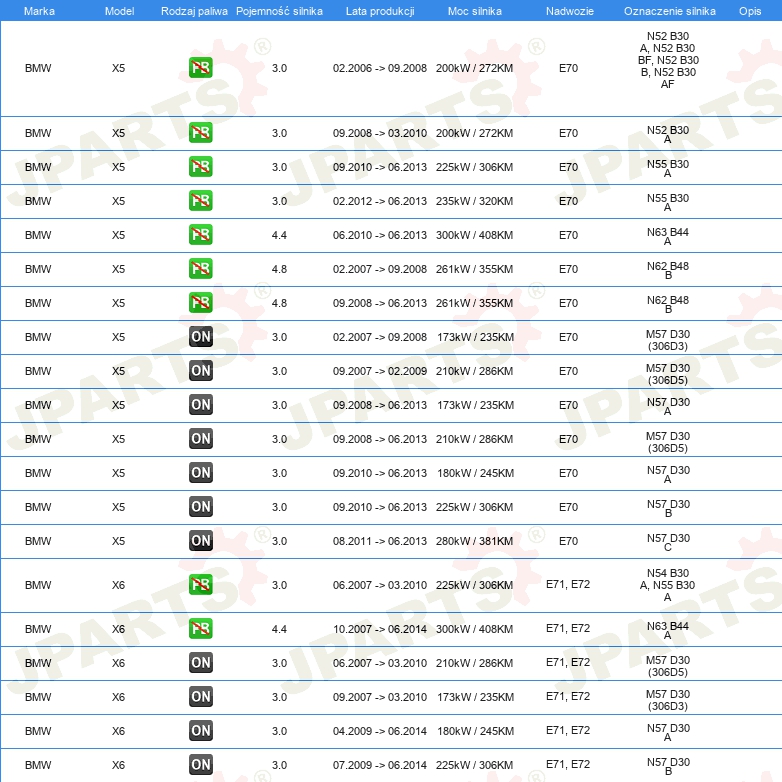Image resolution: width=782 pixels, height=782 pixels.
Task: Click the ON icon in the X5 N57 D30 B row
Action: coord(200,506)
